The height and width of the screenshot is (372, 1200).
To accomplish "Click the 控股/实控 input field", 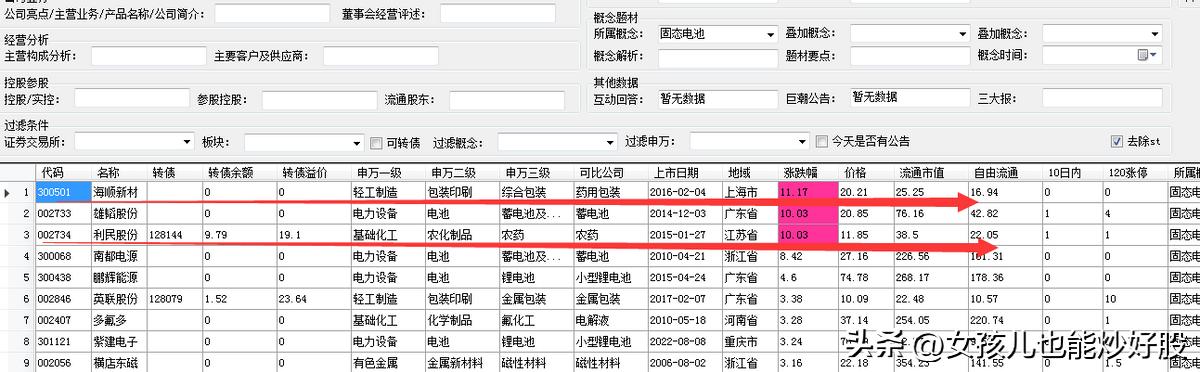I will click(x=131, y=99).
